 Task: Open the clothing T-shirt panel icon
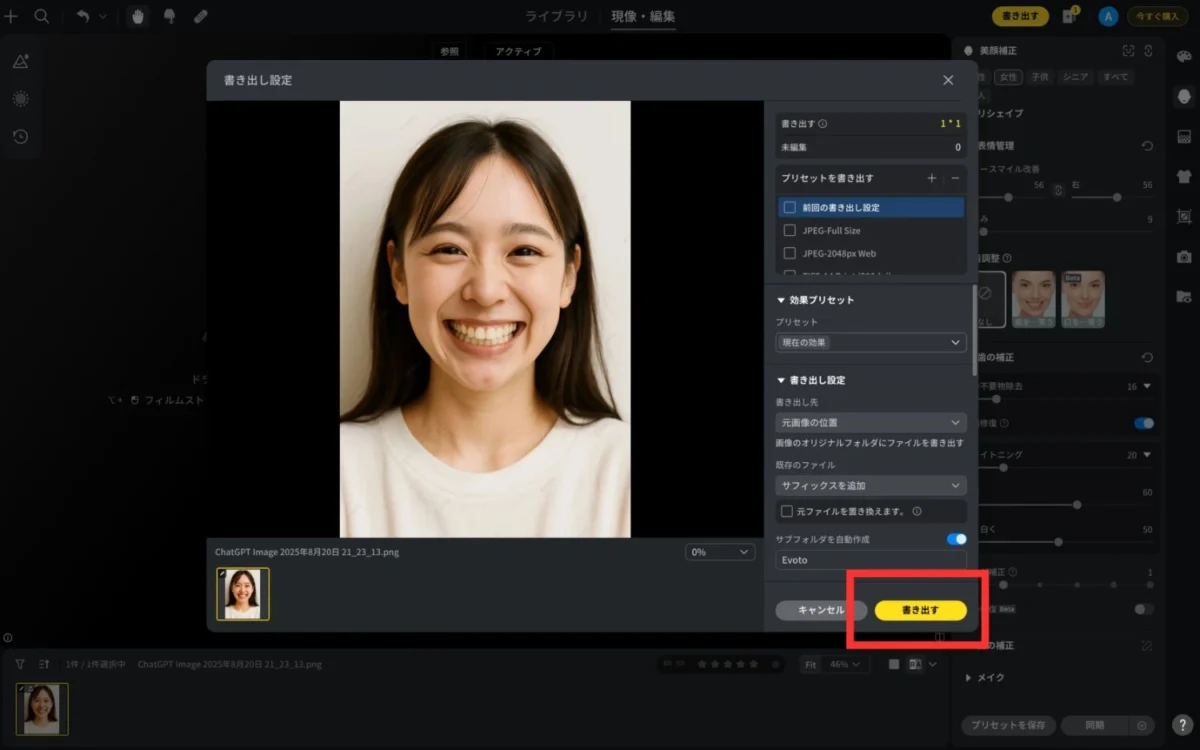[1184, 176]
